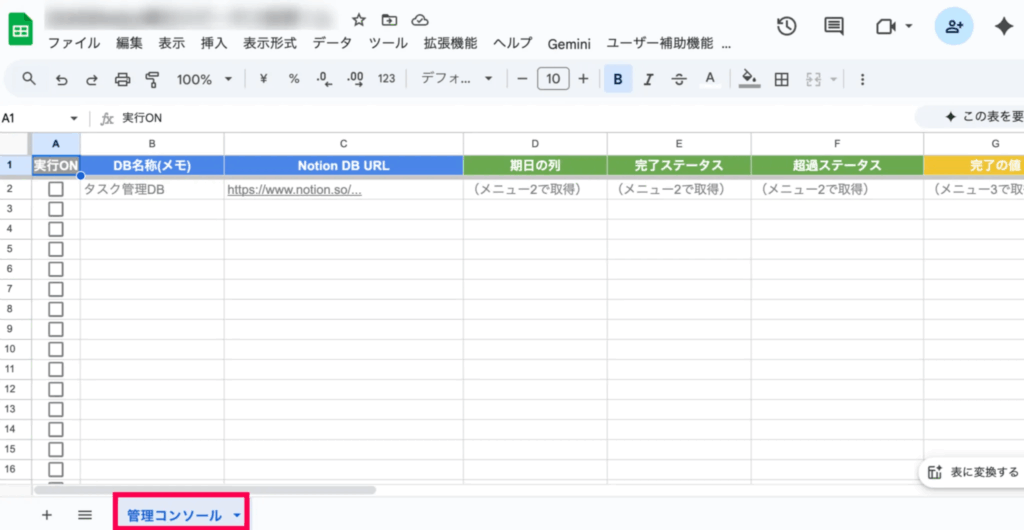
Task: Check the checkbox in row 5
Action: point(56,248)
